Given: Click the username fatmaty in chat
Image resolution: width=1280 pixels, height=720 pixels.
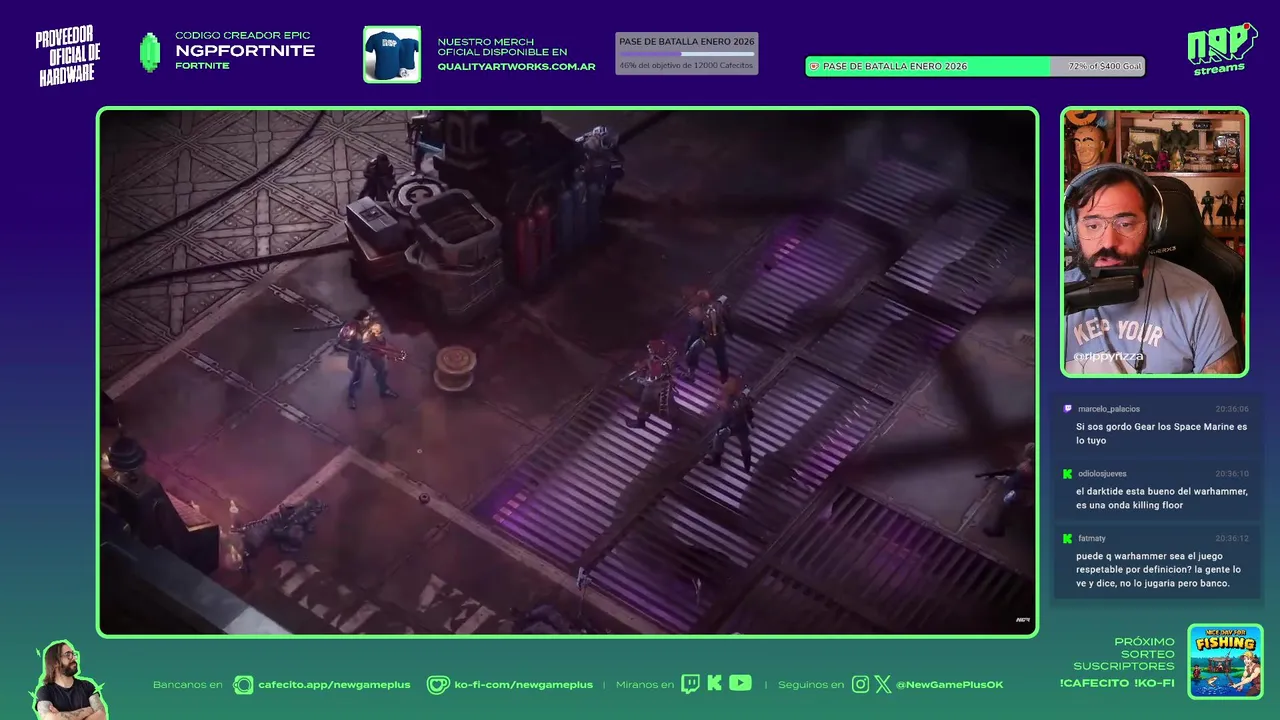Looking at the screenshot, I should click(x=1092, y=539).
